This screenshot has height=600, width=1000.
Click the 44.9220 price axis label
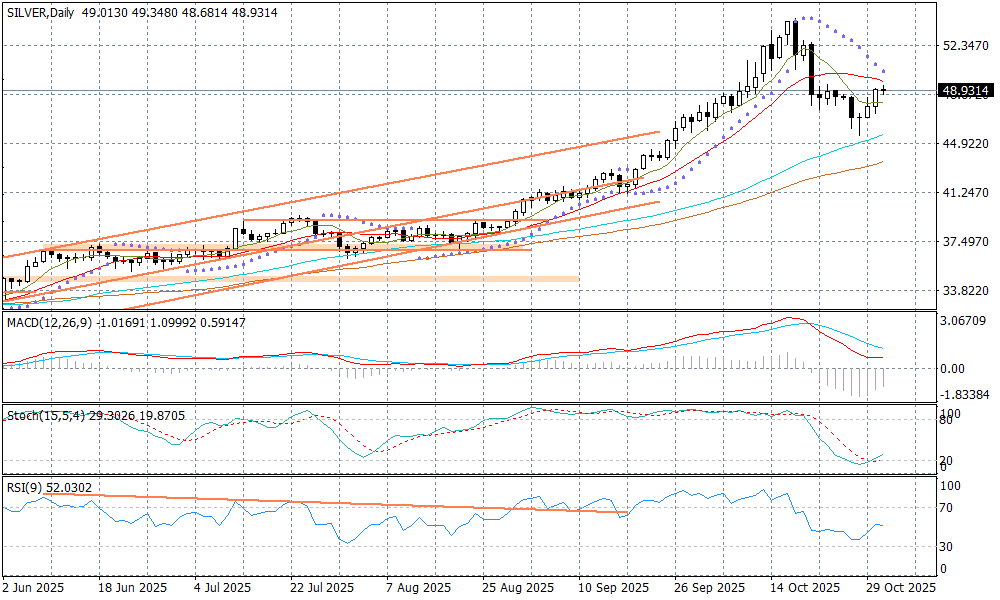point(965,144)
